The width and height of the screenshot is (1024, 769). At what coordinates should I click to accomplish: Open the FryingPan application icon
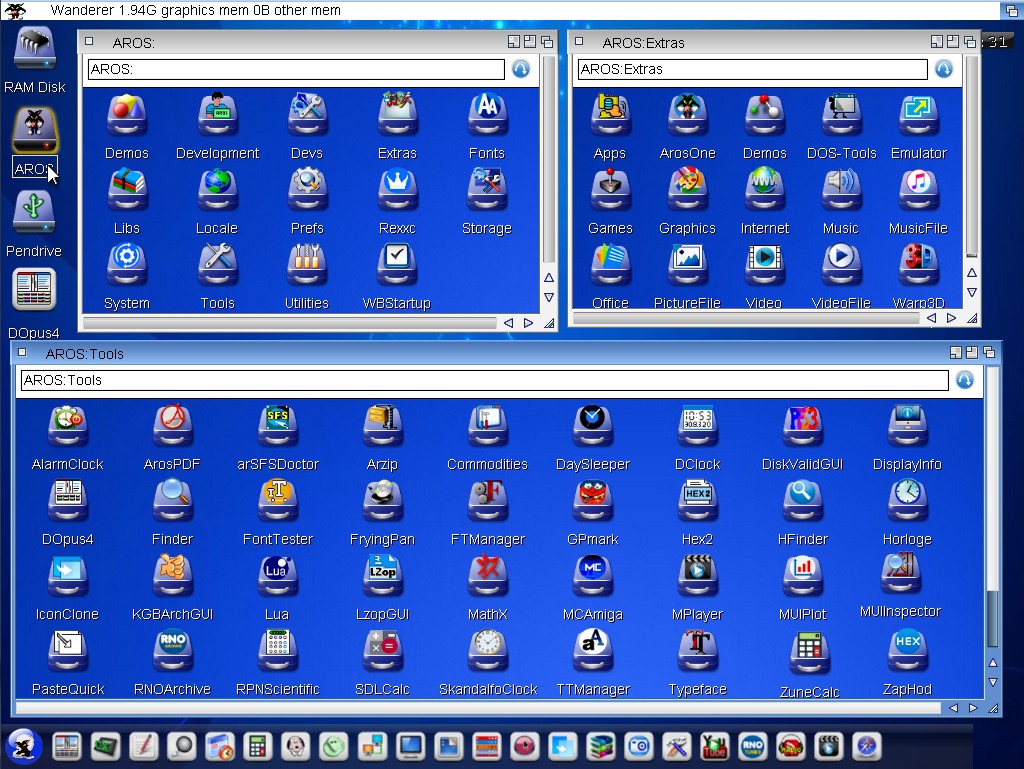[x=382, y=503]
